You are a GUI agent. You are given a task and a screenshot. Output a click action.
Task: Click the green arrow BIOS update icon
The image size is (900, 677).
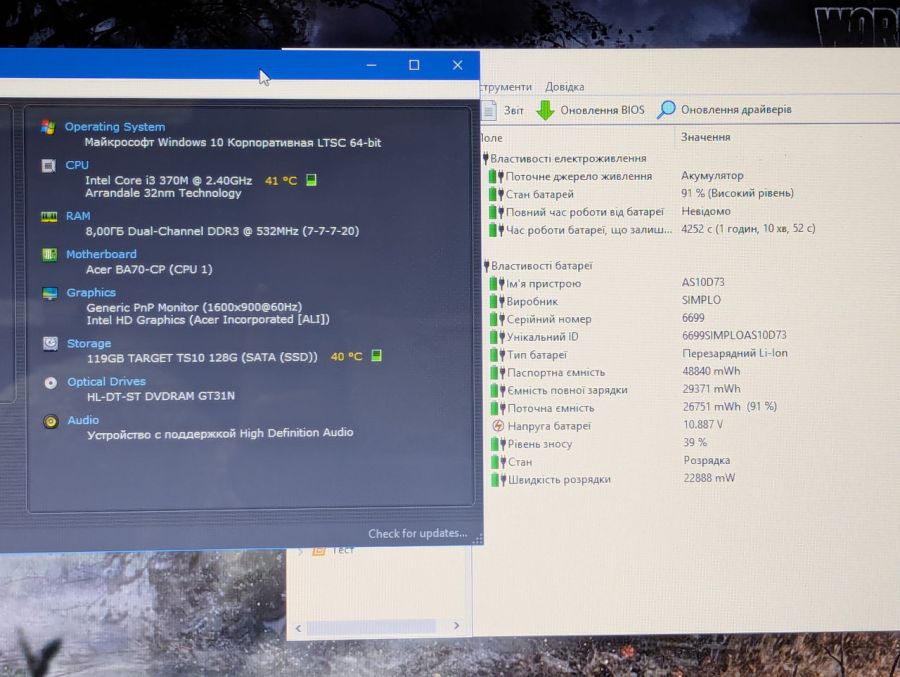click(x=545, y=110)
